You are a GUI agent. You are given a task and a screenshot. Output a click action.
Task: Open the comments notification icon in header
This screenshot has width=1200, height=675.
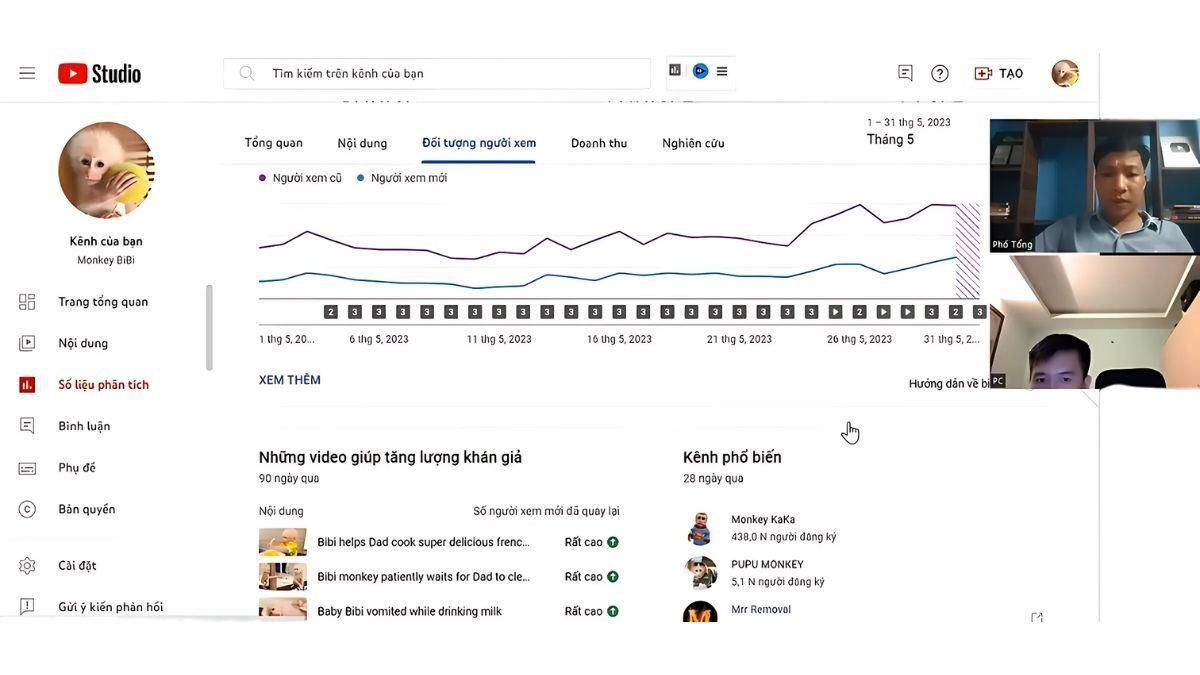pyautogui.click(x=904, y=72)
